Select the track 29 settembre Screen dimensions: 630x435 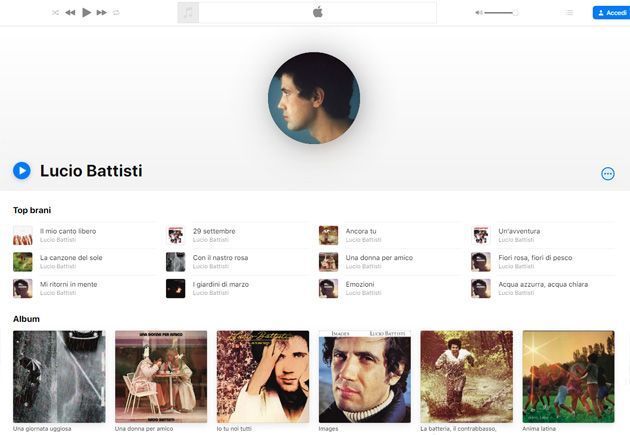[213, 231]
